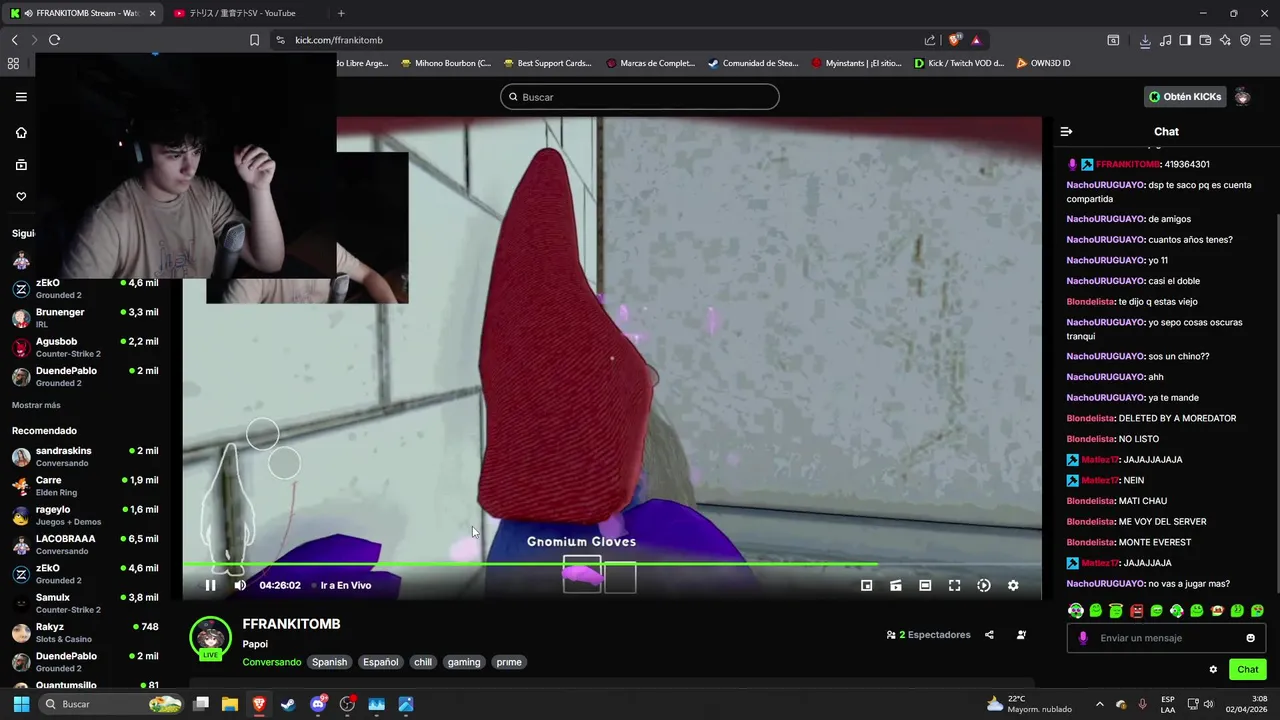The image size is (1280, 720).
Task: Mute the stream volume icon
Action: click(x=240, y=585)
